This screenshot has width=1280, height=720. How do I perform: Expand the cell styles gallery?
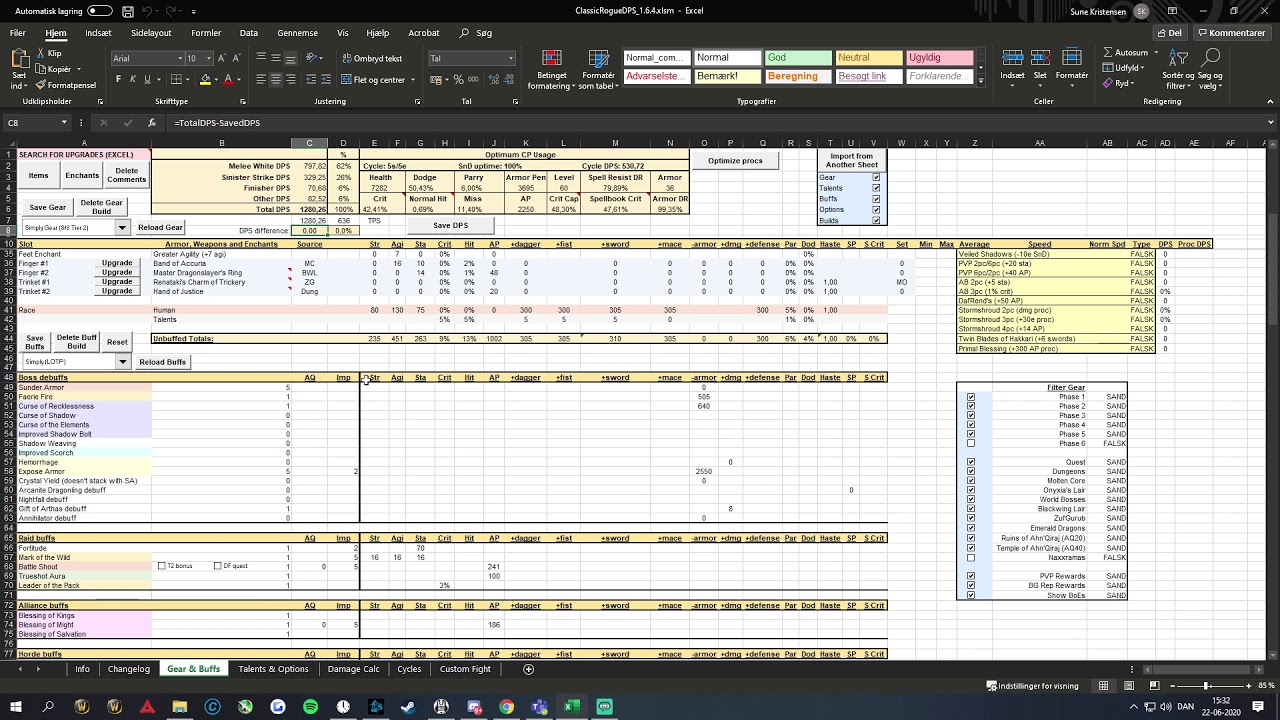[x=980, y=81]
